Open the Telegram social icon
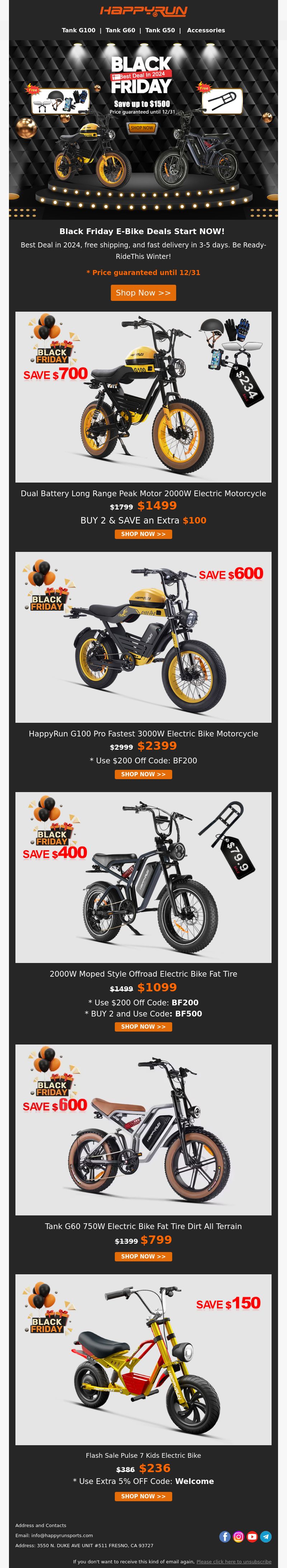The width and height of the screenshot is (287, 1568). point(266,1536)
